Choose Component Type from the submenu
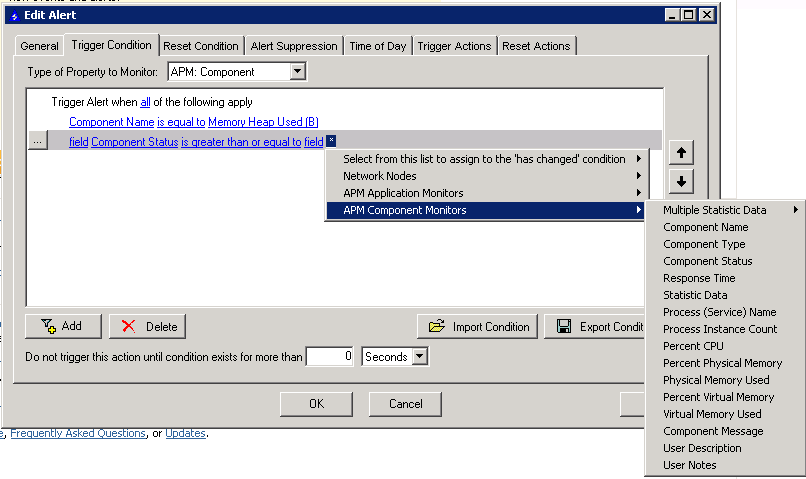The image size is (806, 479). coord(725,244)
